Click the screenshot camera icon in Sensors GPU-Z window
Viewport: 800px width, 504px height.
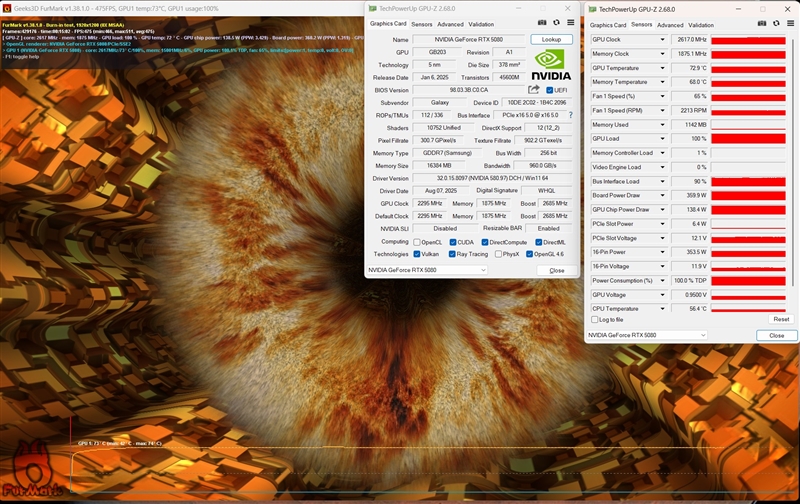[x=762, y=23]
